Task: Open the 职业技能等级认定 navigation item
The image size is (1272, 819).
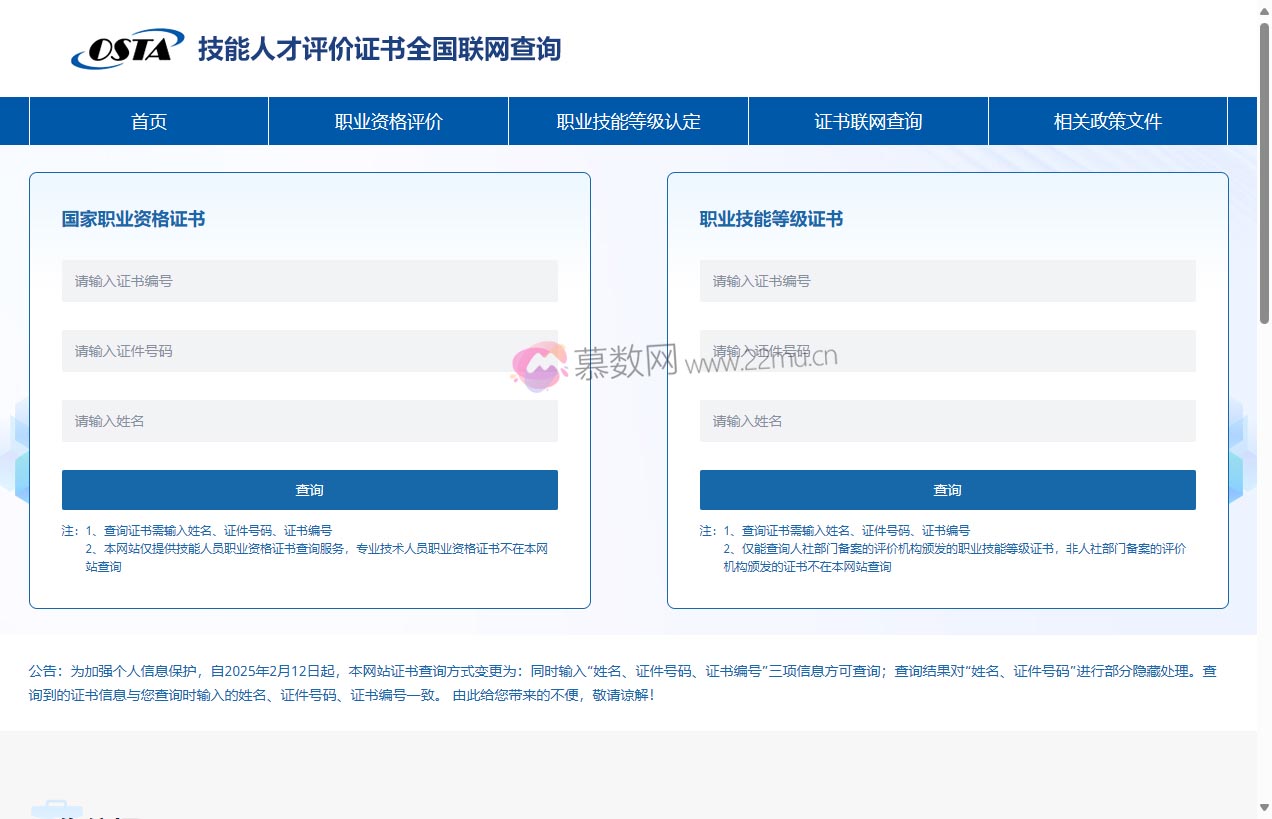Action: tap(628, 121)
